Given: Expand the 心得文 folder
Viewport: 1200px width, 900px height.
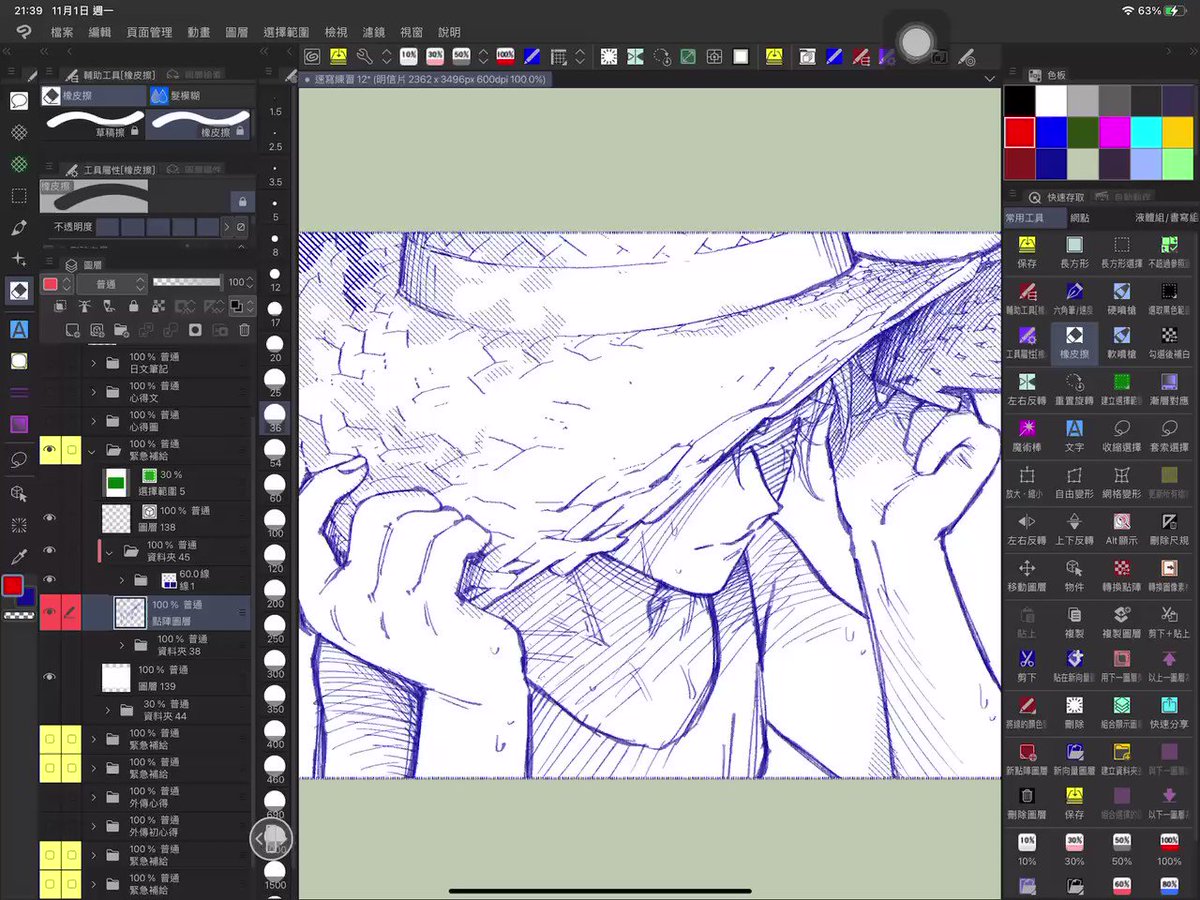Looking at the screenshot, I should click(94, 392).
